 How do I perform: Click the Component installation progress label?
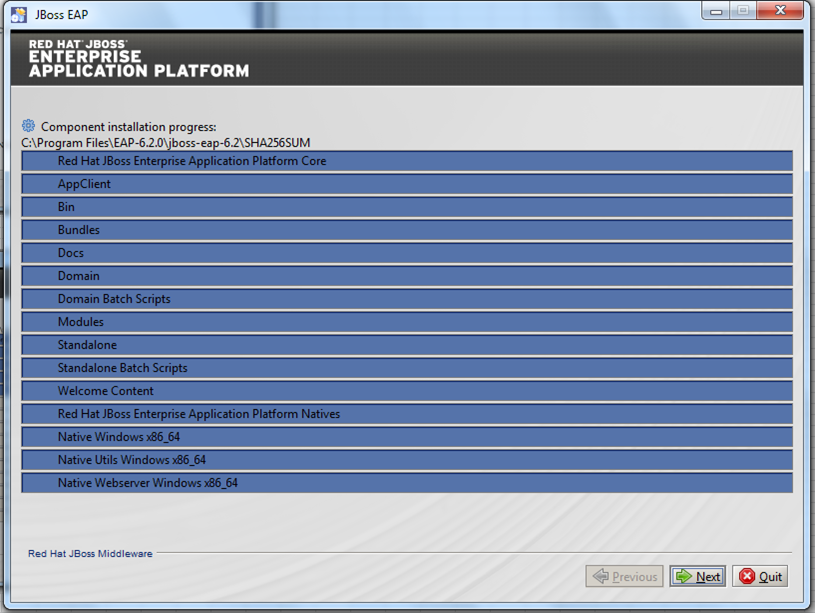[128, 127]
